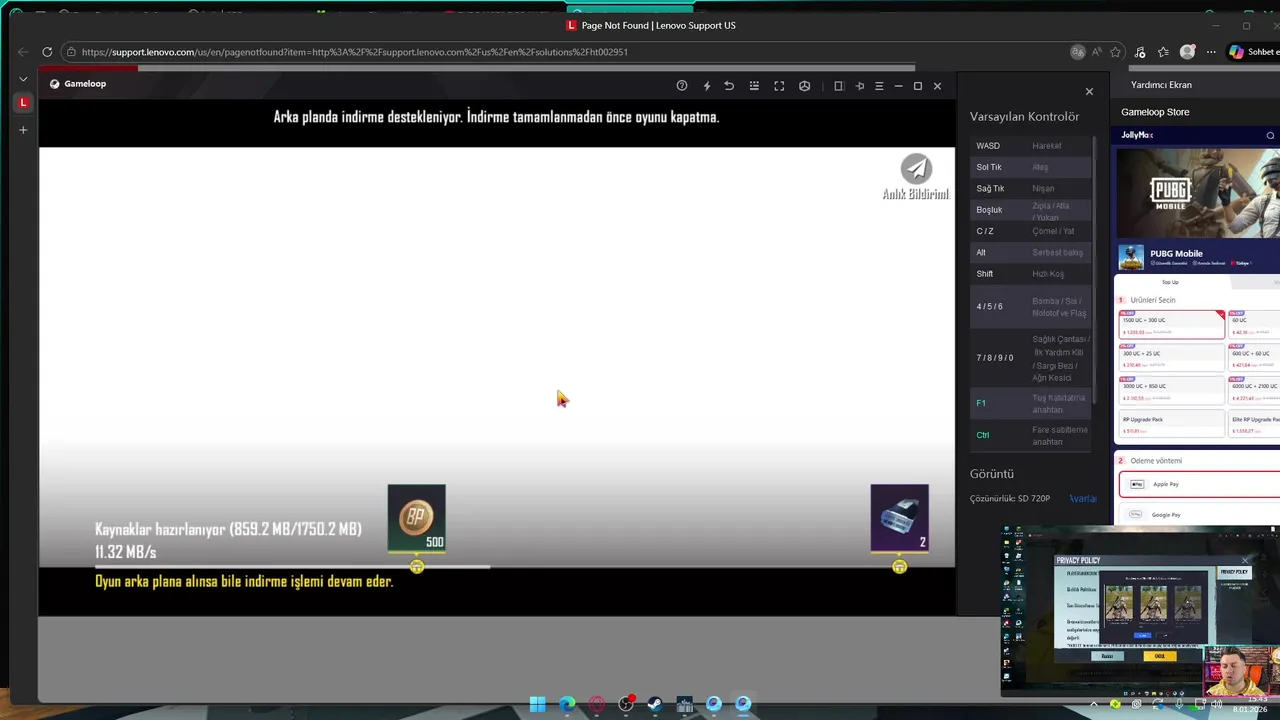Choose the 6000 UC + 2100 UC pack
The image size is (1280, 720).
(x=1254, y=391)
